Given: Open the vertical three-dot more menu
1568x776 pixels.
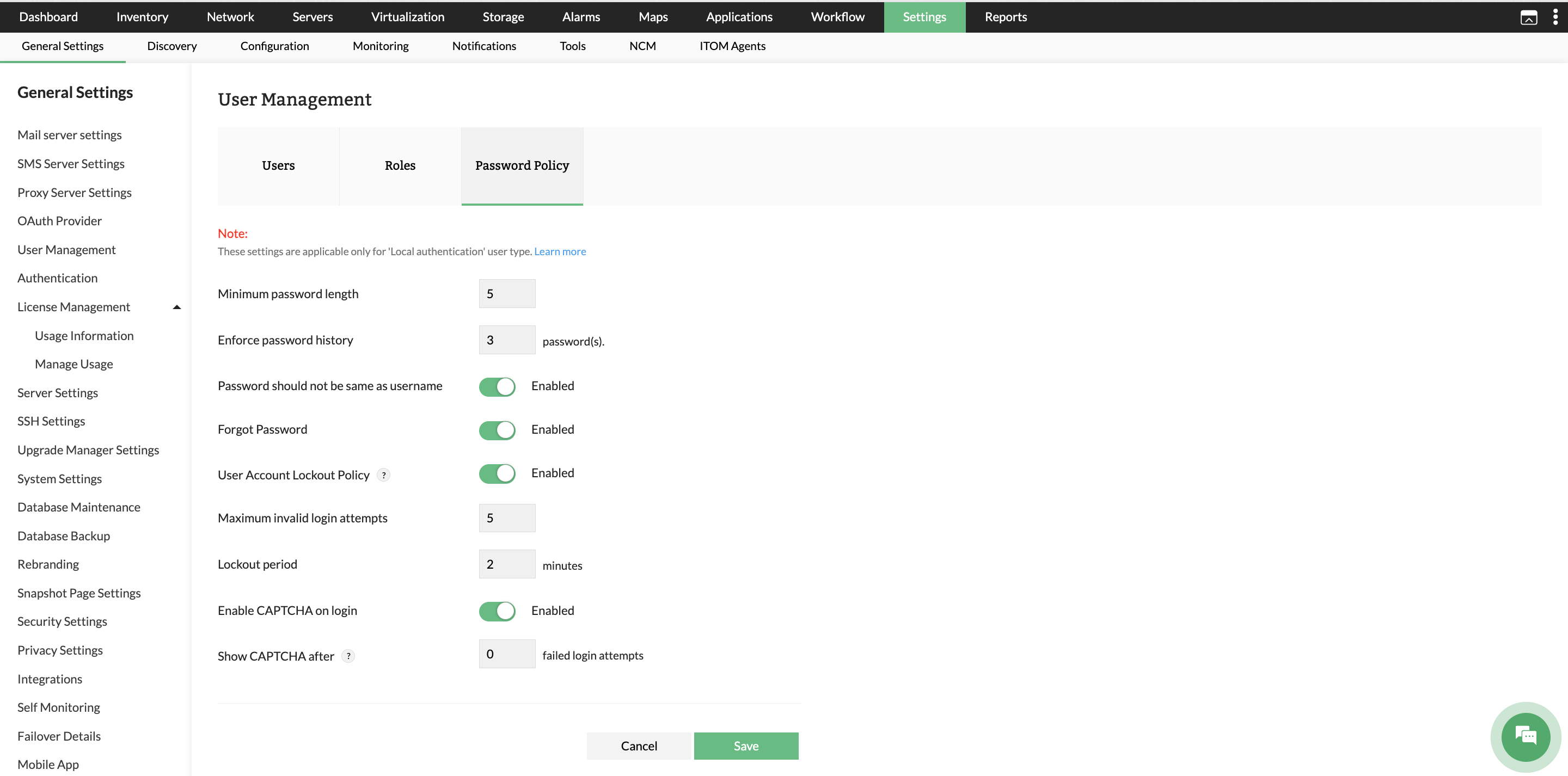Looking at the screenshot, I should click(1555, 17).
